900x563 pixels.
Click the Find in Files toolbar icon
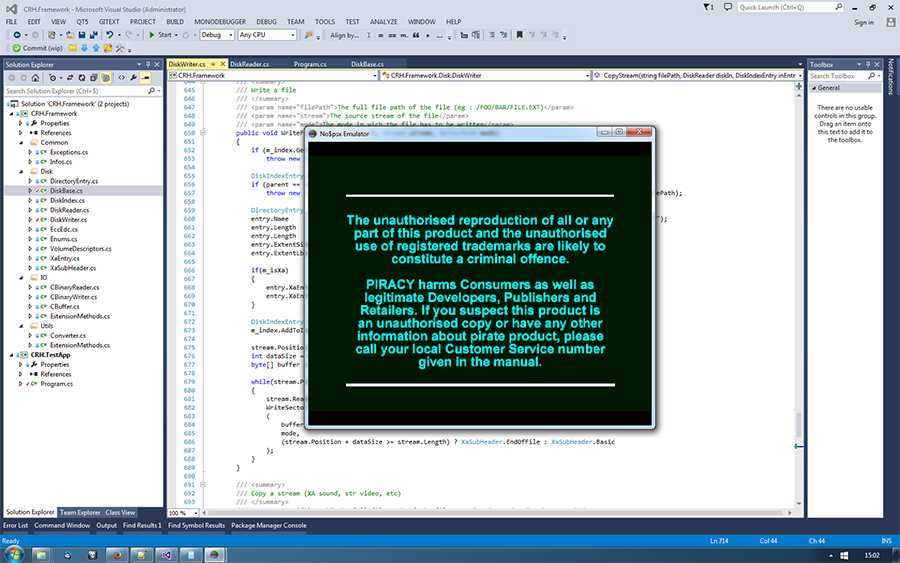point(308,35)
